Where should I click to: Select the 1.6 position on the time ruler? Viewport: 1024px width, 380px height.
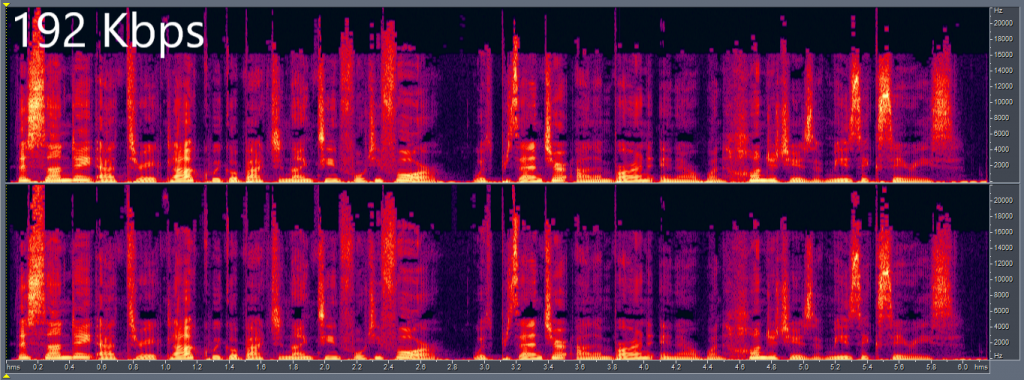[x=261, y=367]
